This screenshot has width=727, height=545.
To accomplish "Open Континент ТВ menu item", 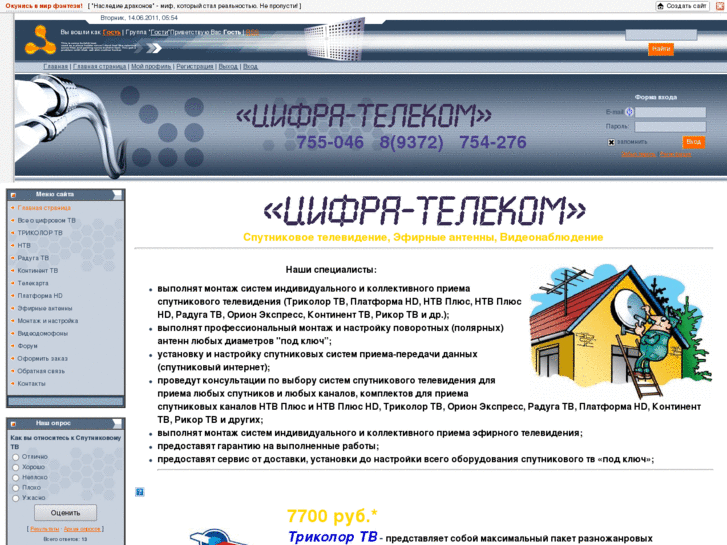I will tap(38, 270).
